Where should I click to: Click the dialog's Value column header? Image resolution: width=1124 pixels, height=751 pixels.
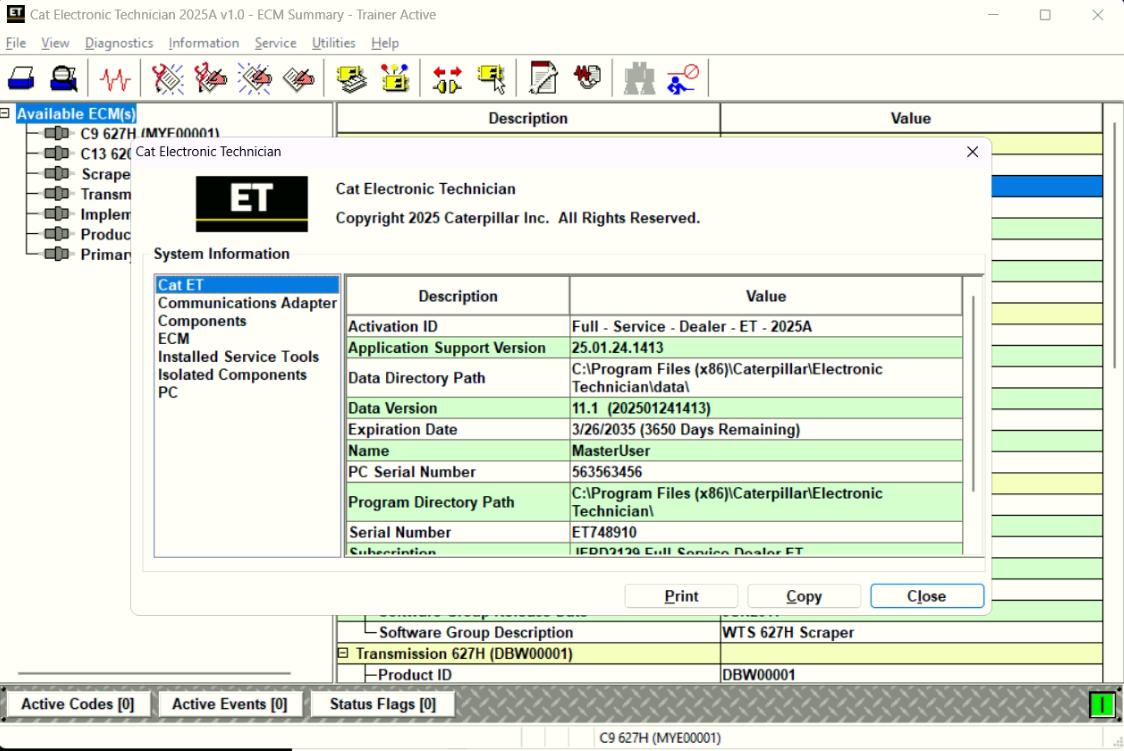tap(766, 296)
